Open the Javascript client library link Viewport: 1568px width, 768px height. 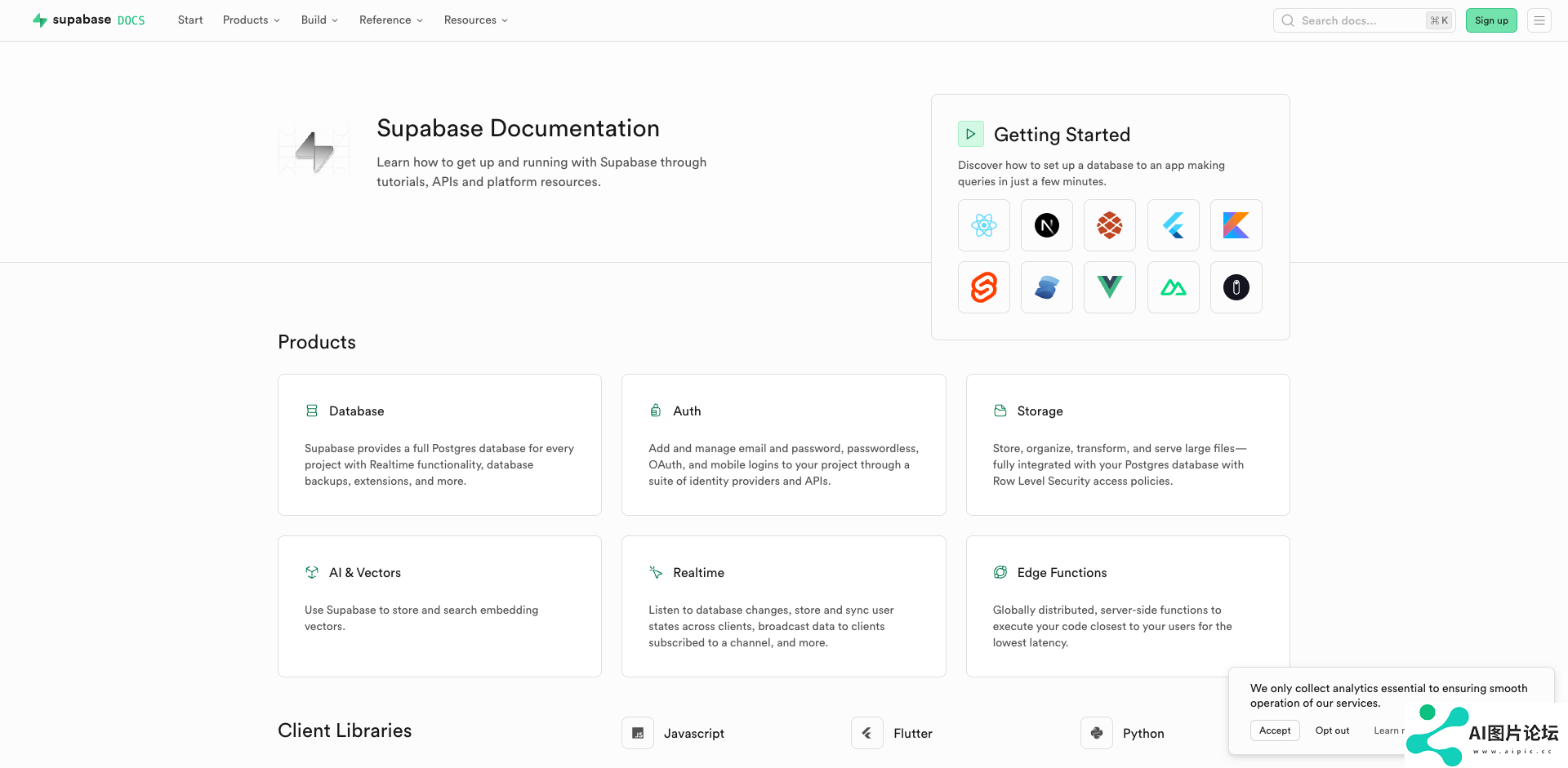[x=693, y=734]
